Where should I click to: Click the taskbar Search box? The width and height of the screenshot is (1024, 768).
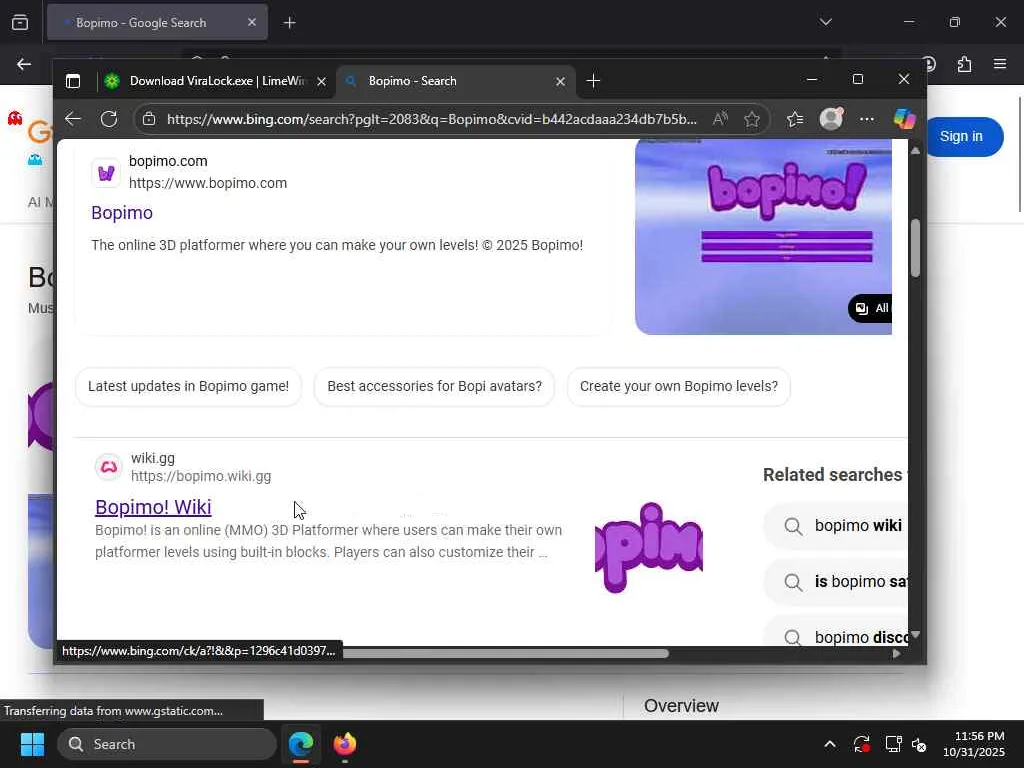click(167, 744)
